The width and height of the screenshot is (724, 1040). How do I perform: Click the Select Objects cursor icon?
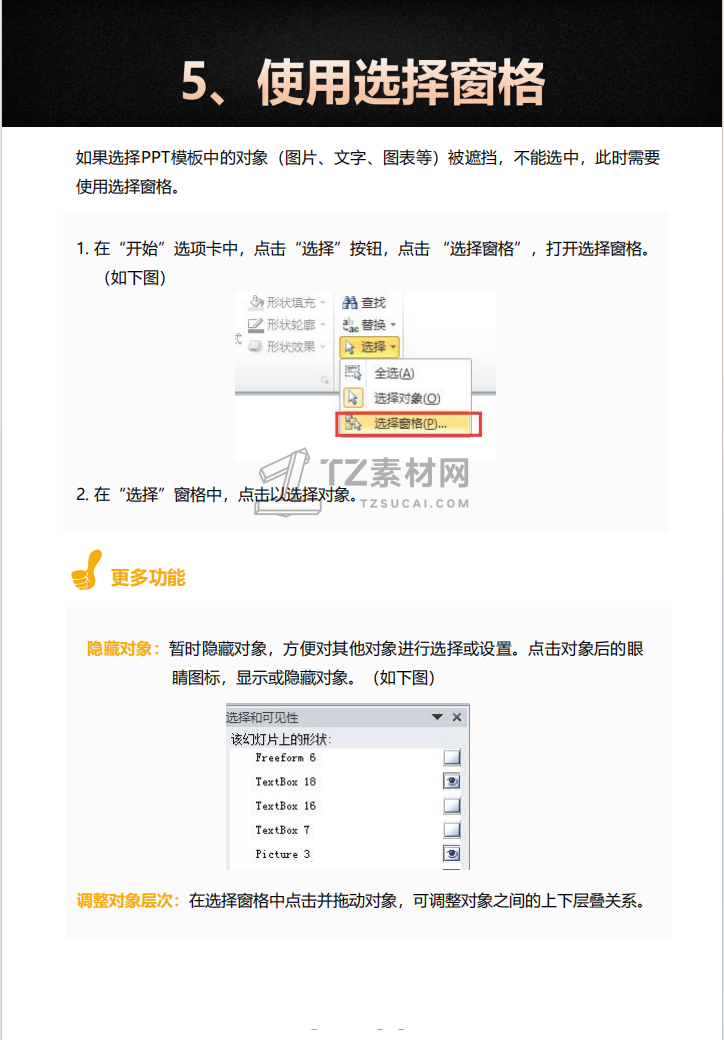[353, 398]
